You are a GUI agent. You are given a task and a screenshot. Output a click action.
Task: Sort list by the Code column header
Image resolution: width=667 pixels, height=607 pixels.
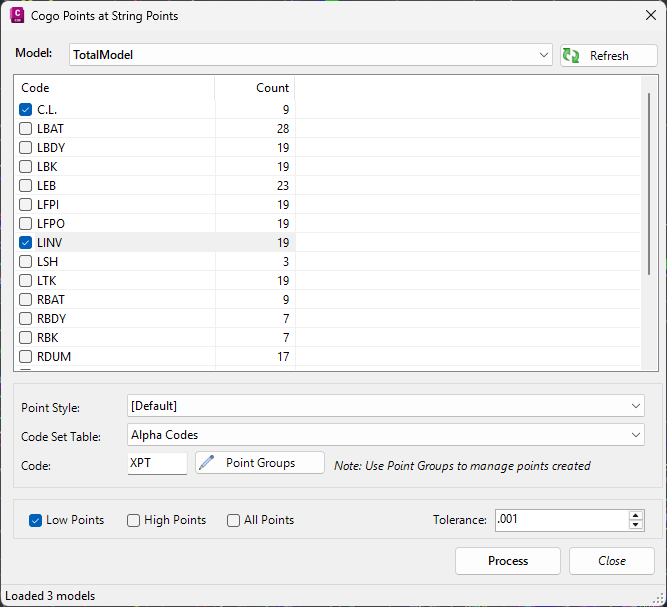click(x=114, y=88)
